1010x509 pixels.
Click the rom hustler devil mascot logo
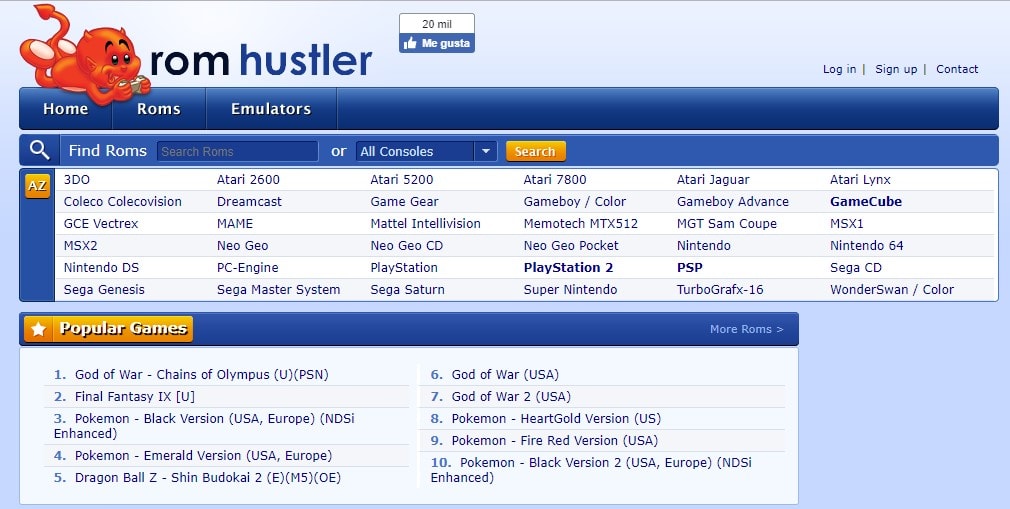[x=84, y=57]
